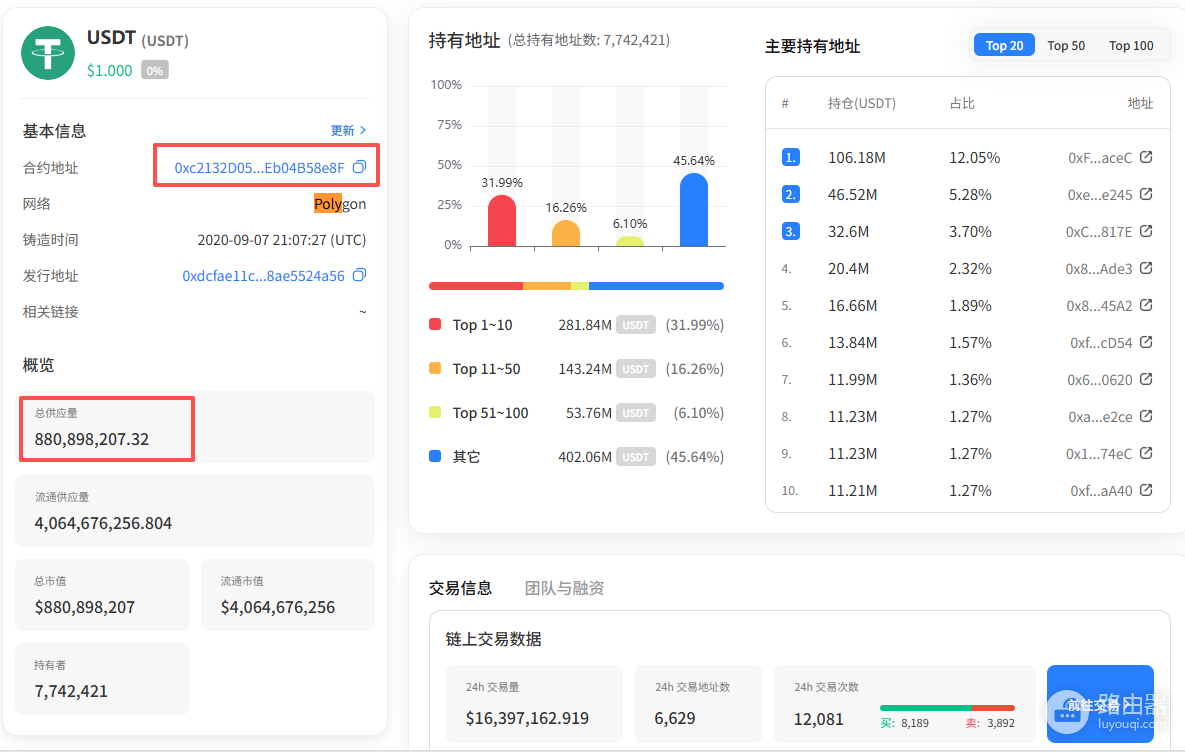
Task: Switch to the Top 100 holders tab
Action: (x=1131, y=45)
